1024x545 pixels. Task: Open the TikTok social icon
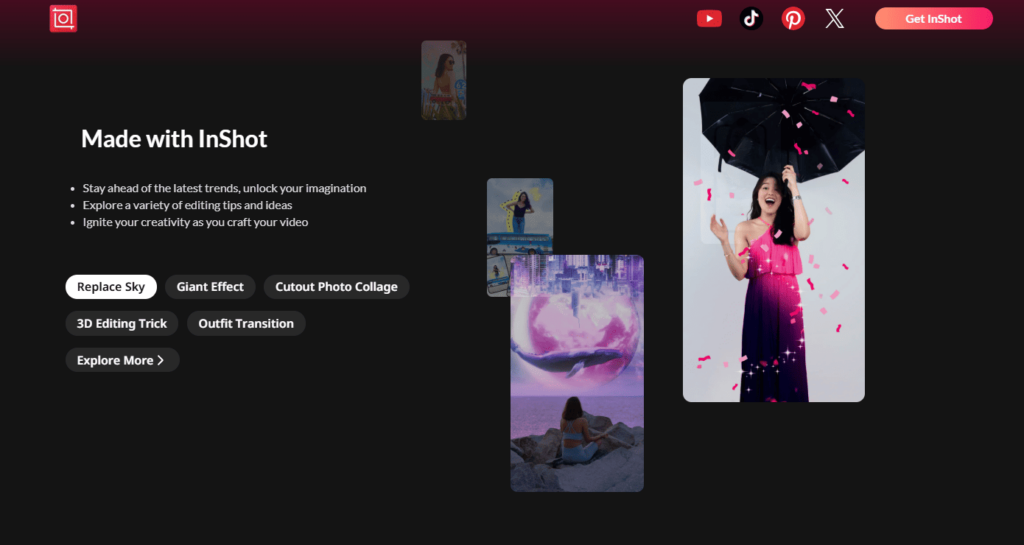[x=751, y=18]
